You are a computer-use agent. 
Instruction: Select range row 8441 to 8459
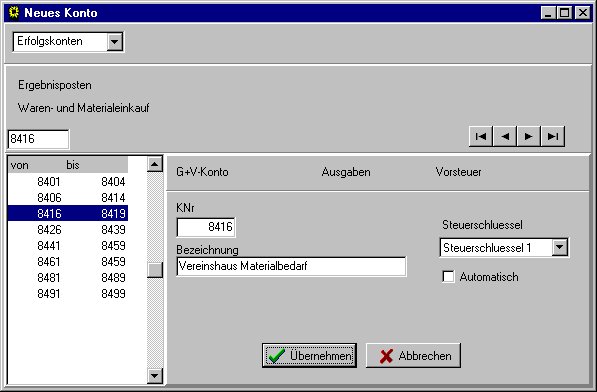(68, 245)
